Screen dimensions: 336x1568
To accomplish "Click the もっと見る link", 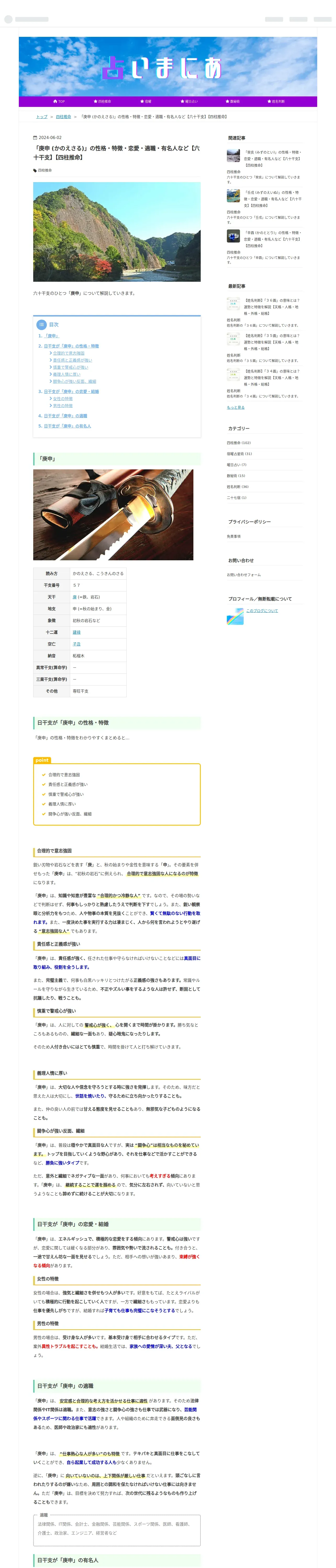I will 235,407.
